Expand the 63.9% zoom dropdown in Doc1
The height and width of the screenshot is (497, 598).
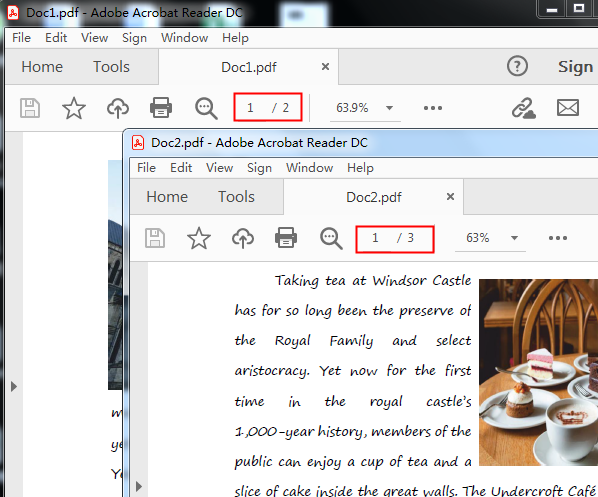click(x=389, y=108)
